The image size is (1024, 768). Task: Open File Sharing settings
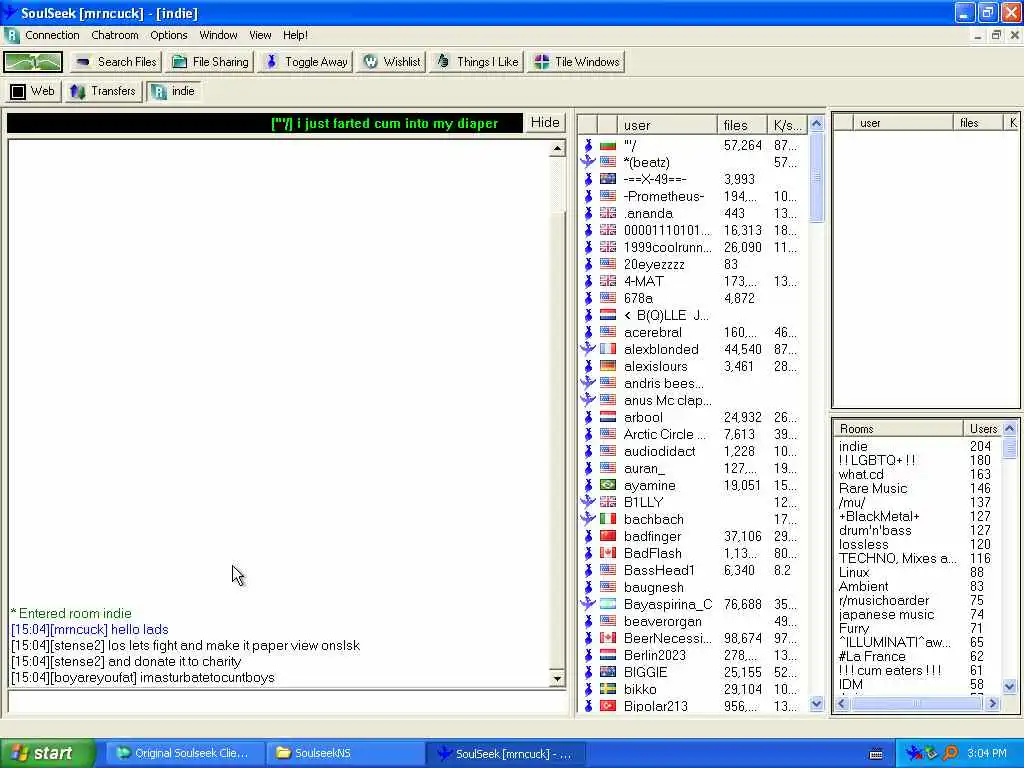(x=210, y=62)
